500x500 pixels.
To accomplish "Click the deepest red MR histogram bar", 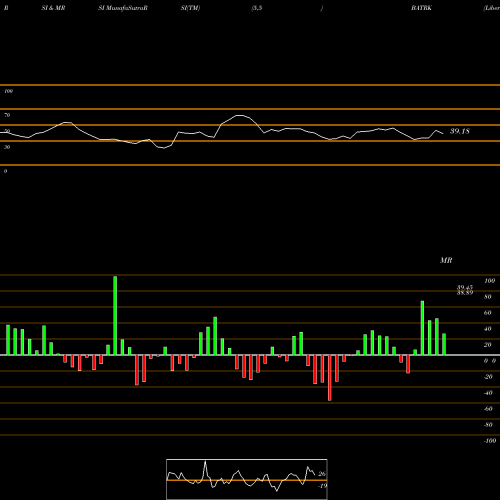I will coord(330,378).
